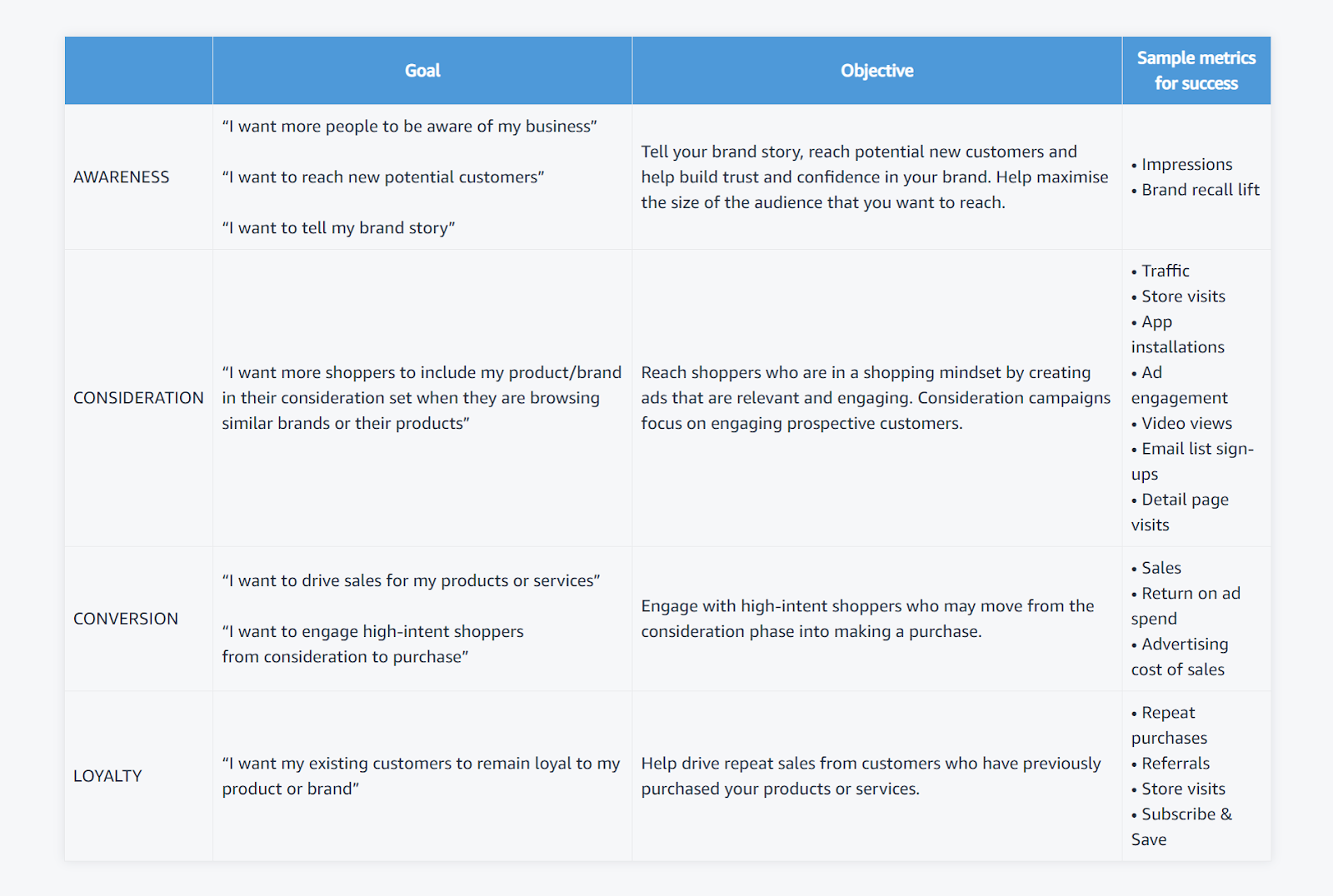1333x896 pixels.
Task: Click 'I want to reach new potential customers' text
Action: click(383, 177)
